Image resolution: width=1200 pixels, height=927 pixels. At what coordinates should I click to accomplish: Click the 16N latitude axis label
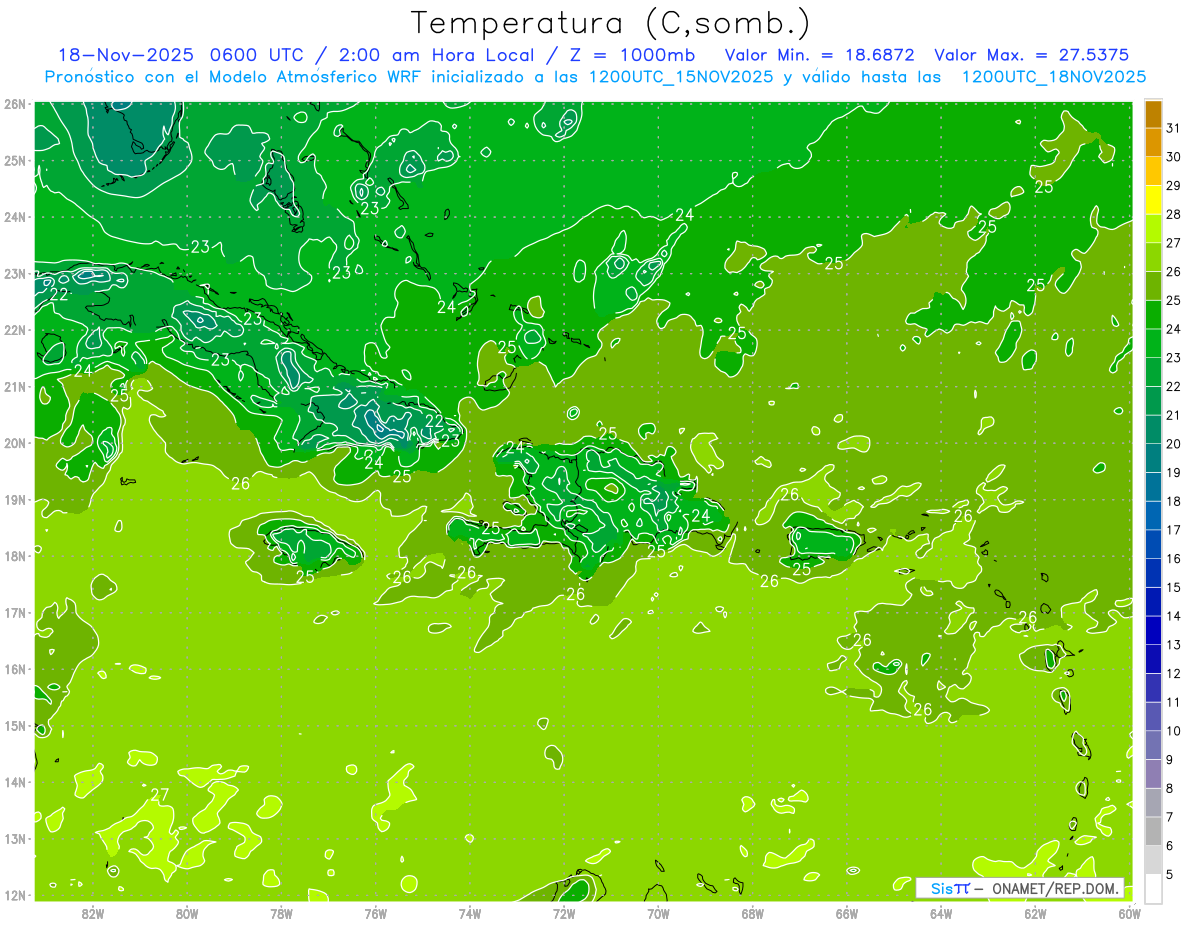click(14, 669)
